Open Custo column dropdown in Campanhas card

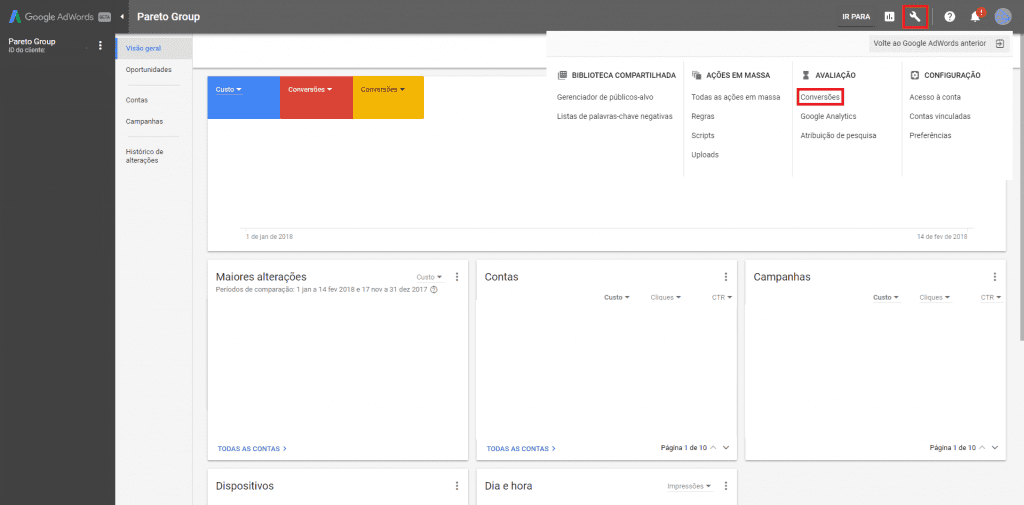tap(886, 297)
